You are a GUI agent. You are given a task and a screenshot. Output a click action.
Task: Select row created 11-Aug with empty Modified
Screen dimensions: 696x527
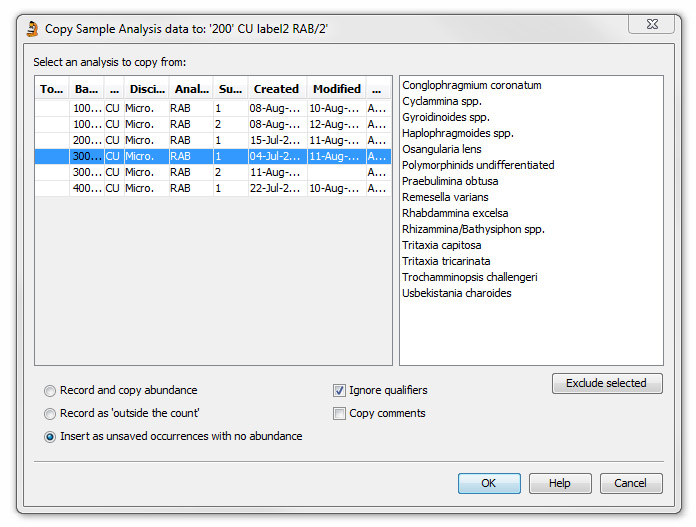[x=213, y=172]
